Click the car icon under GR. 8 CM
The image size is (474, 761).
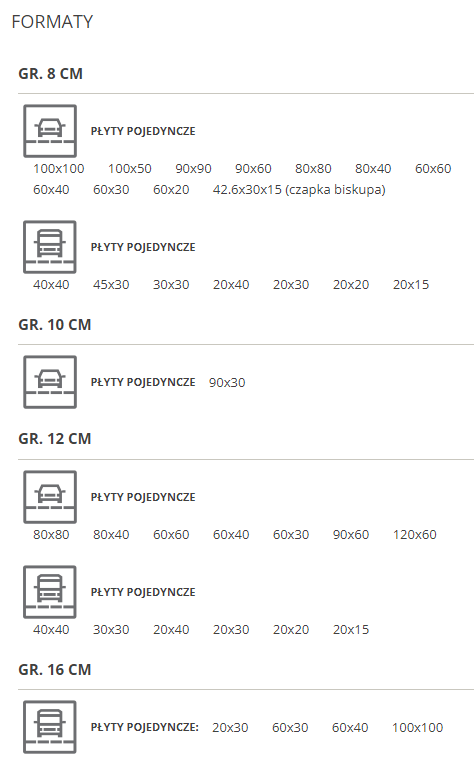(50, 131)
